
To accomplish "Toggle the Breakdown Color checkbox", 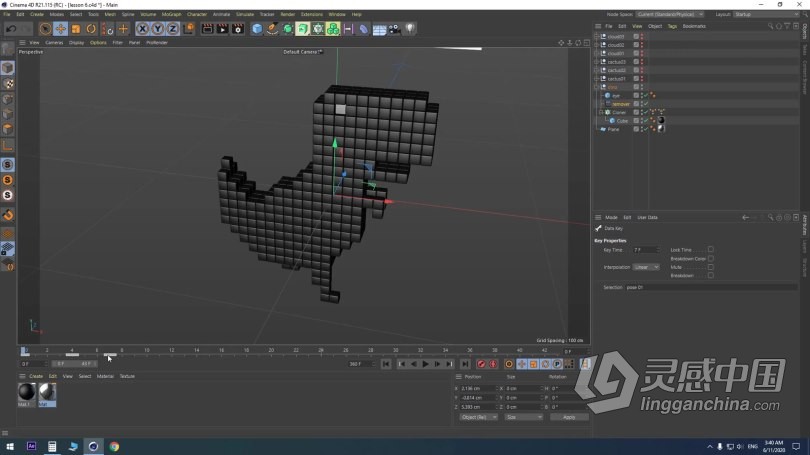I will pyautogui.click(x=711, y=259).
